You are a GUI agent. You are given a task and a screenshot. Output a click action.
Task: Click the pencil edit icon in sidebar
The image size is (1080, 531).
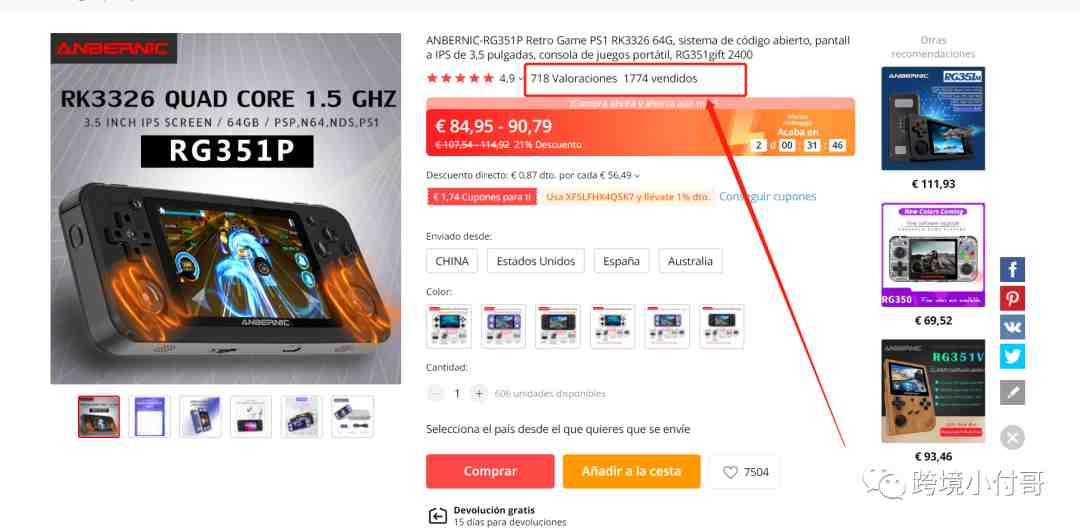[1012, 393]
